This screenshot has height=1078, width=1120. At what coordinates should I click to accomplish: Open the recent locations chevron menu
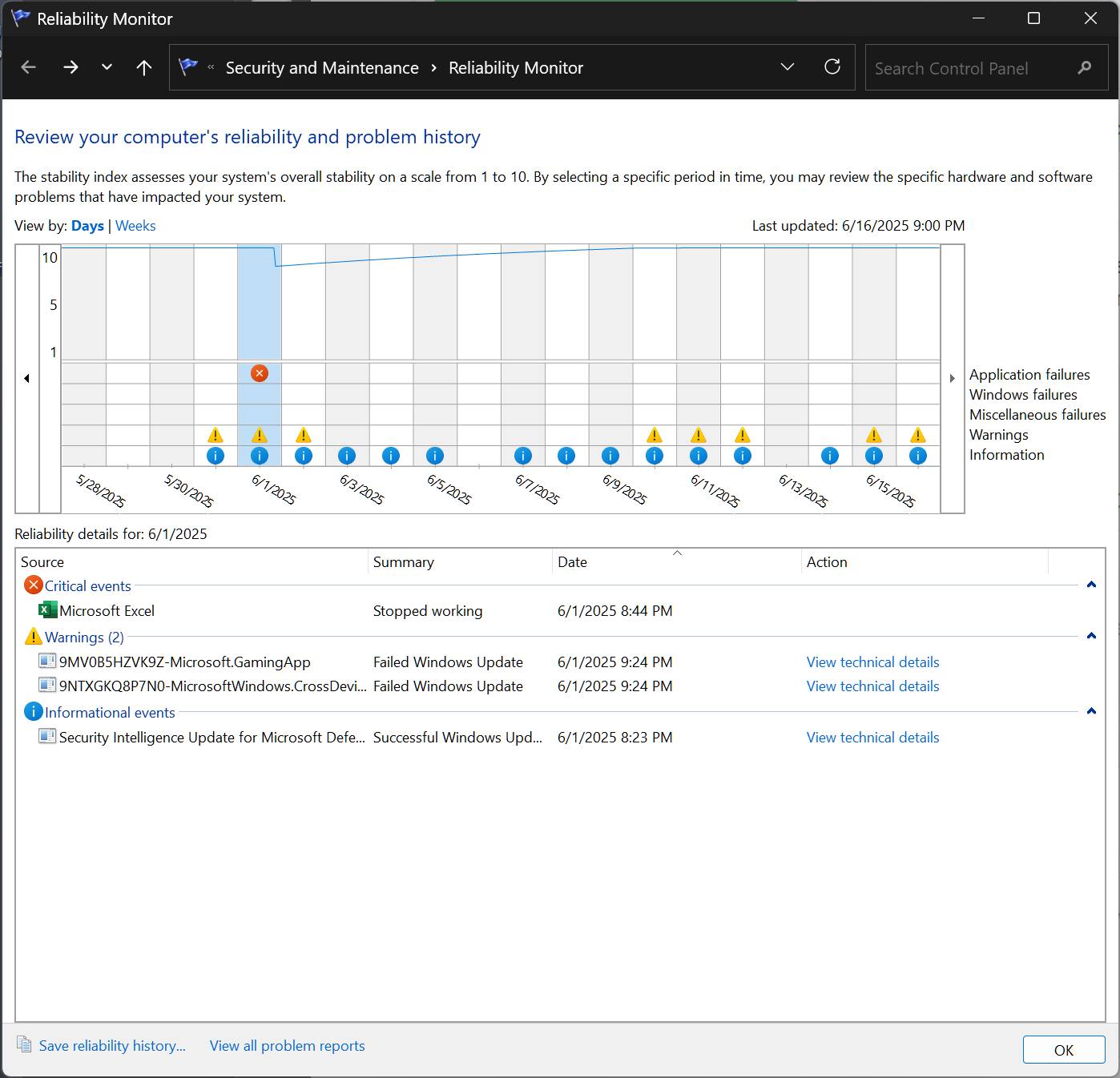pos(107,67)
